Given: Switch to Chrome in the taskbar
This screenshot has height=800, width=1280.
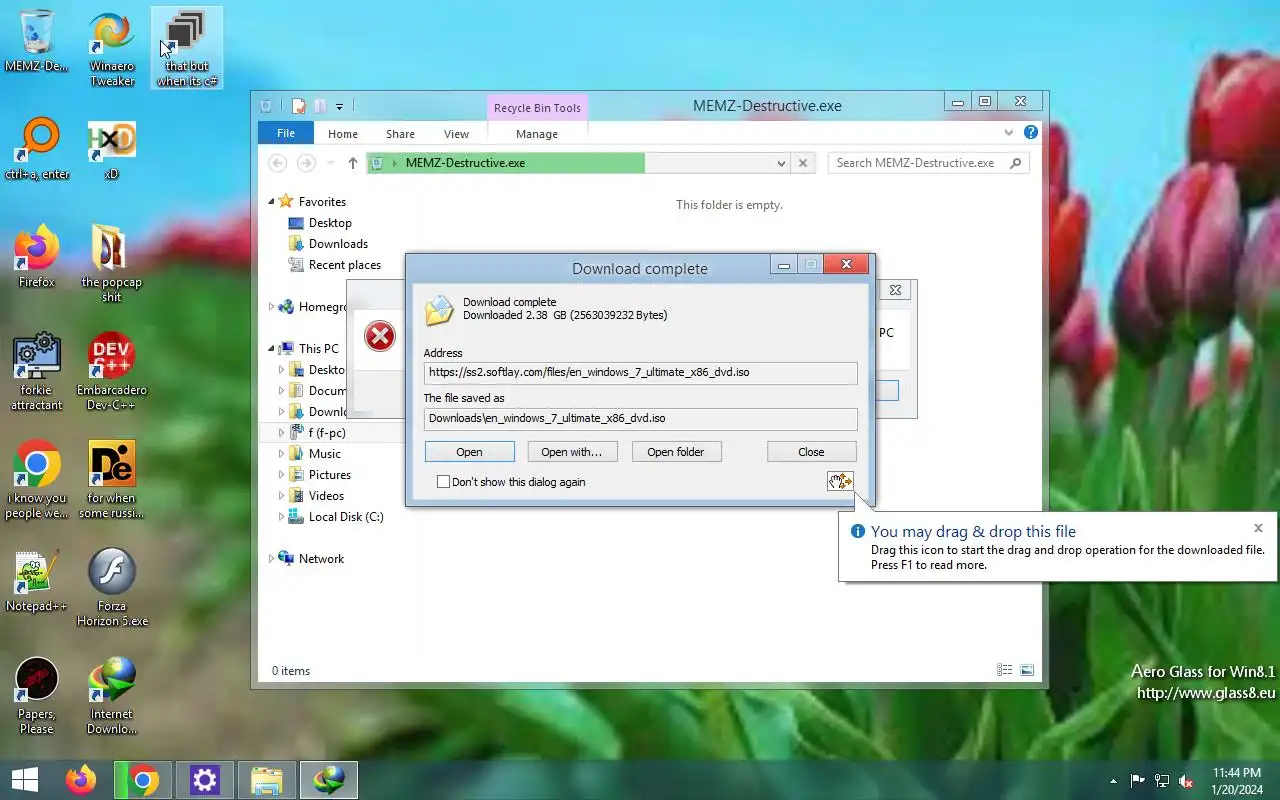Looking at the screenshot, I should (143, 779).
